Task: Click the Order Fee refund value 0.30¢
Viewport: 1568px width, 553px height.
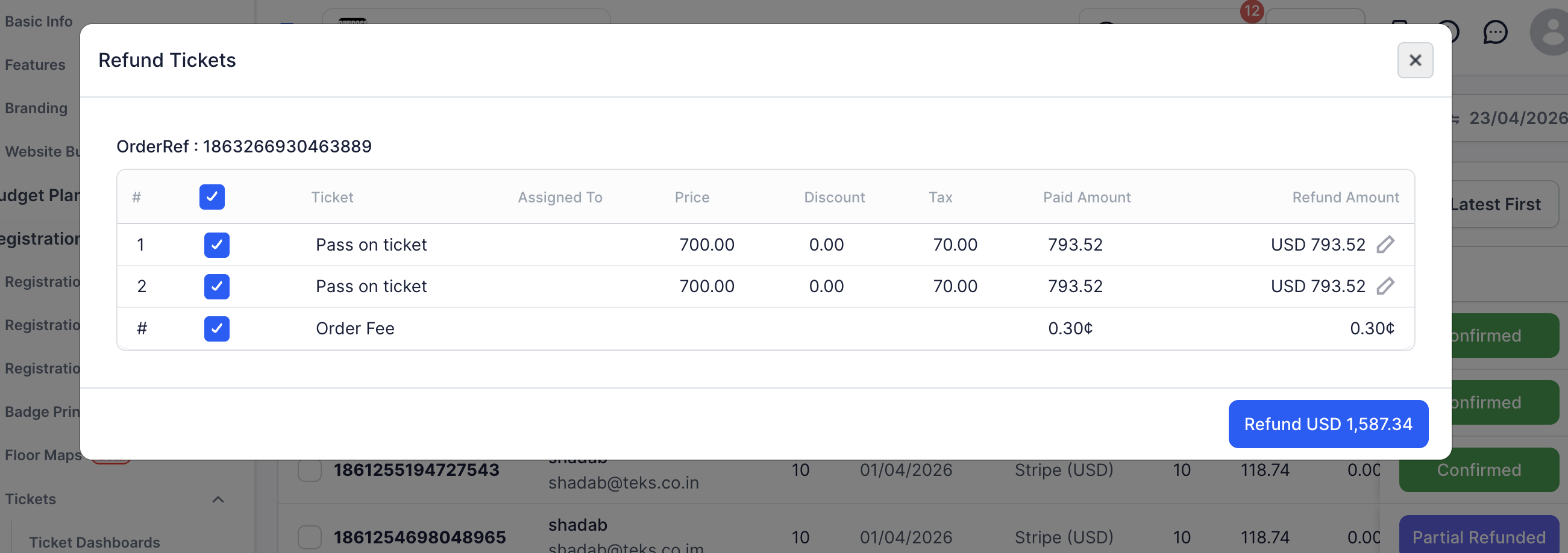Action: 1372,328
